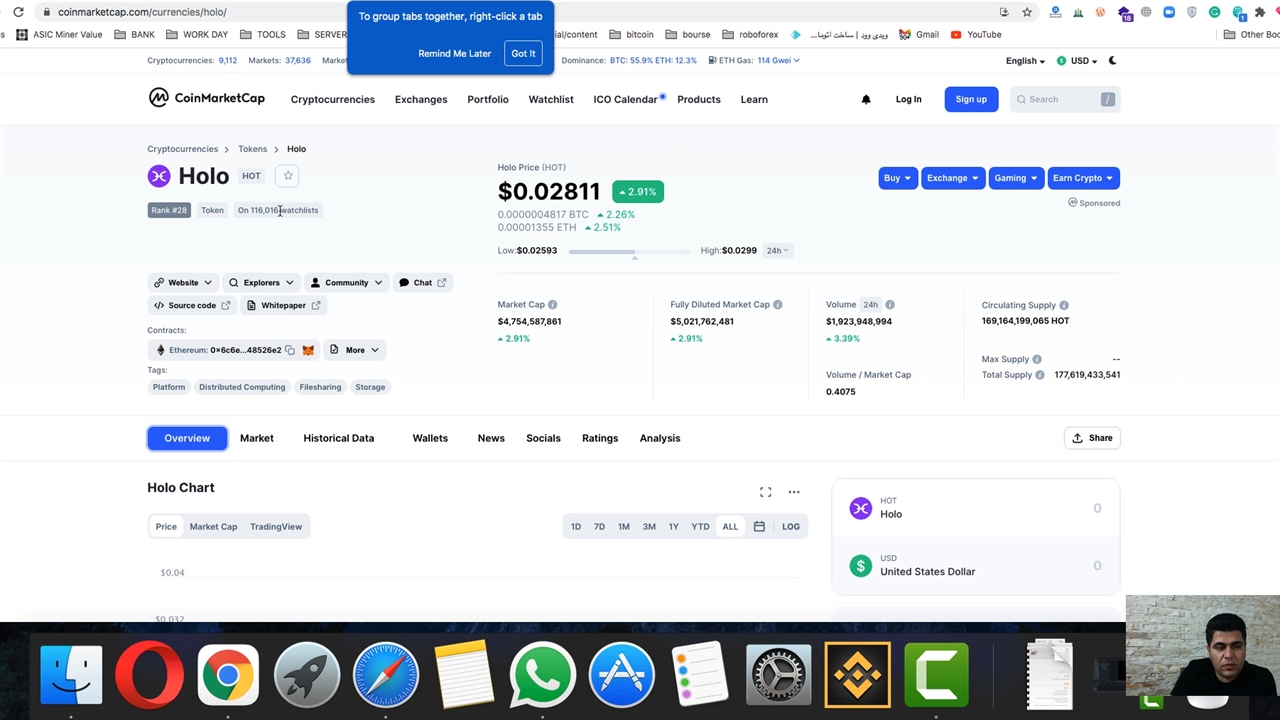
Task: Switch chart to Market Cap view
Action: (213, 527)
